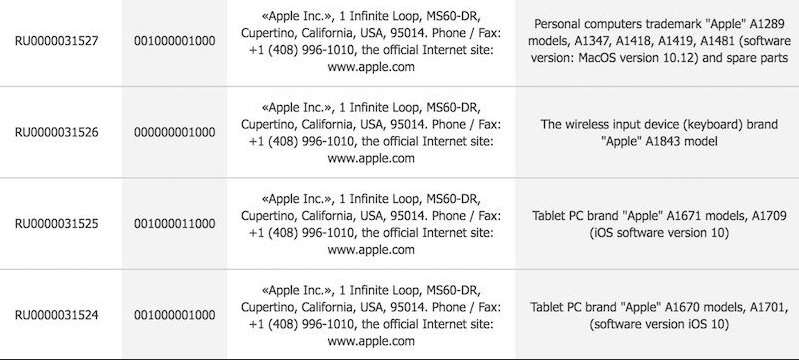799x360 pixels.
Task: Click Tablet PC A1670 models description
Action: [x=659, y=315]
